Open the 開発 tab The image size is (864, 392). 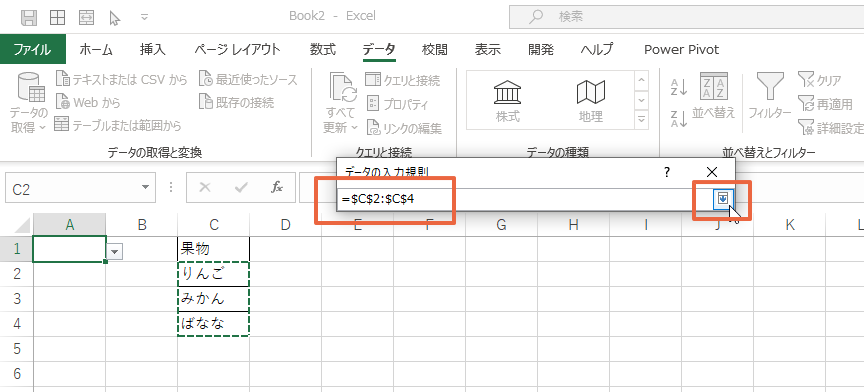(541, 50)
